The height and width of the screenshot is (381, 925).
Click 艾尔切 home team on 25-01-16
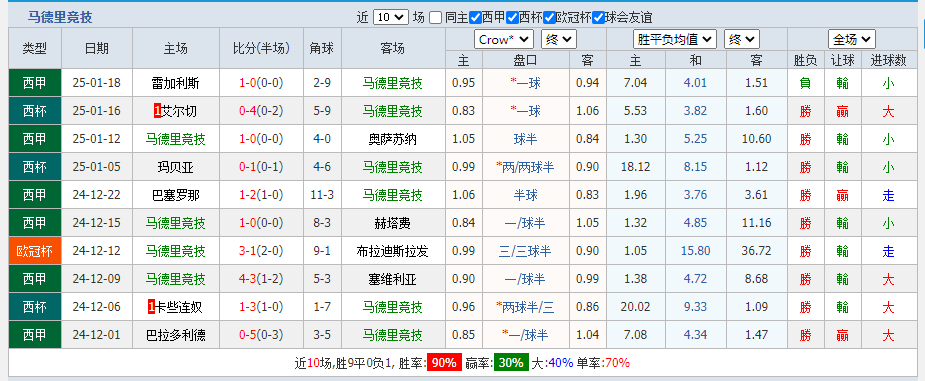point(179,111)
